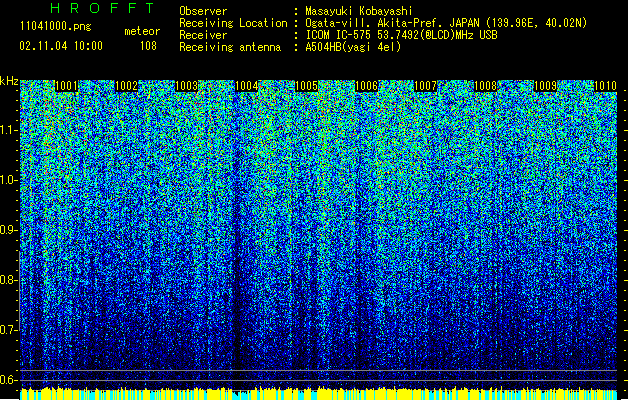The image size is (629, 400).
Task: Click the 0.8 frequency axis label
Action: click(x=8, y=280)
